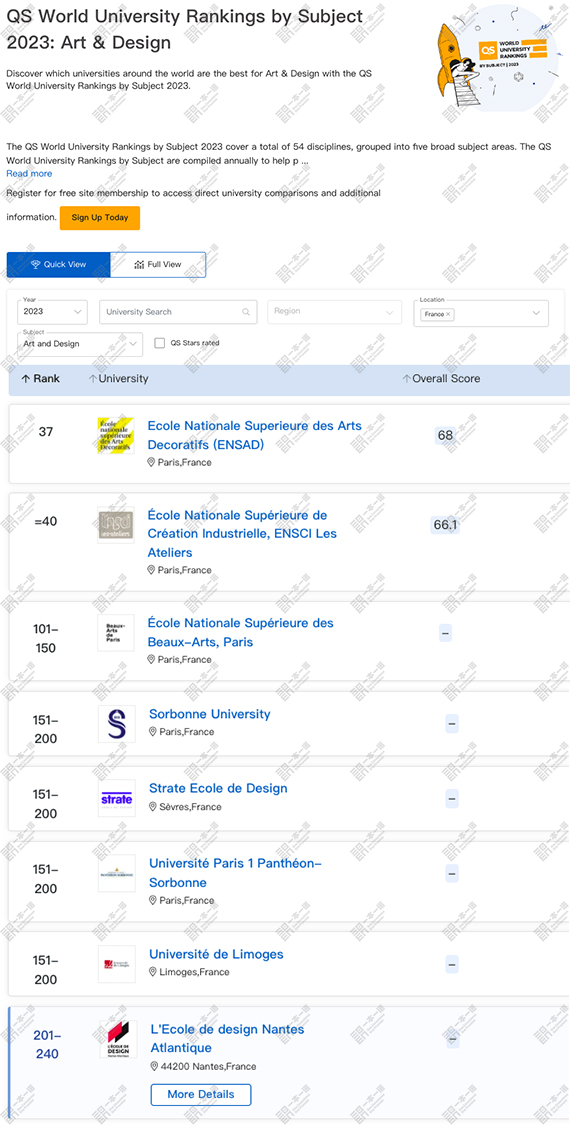Click the Université de Limoges logo
The image size is (570, 1128).
(117, 964)
